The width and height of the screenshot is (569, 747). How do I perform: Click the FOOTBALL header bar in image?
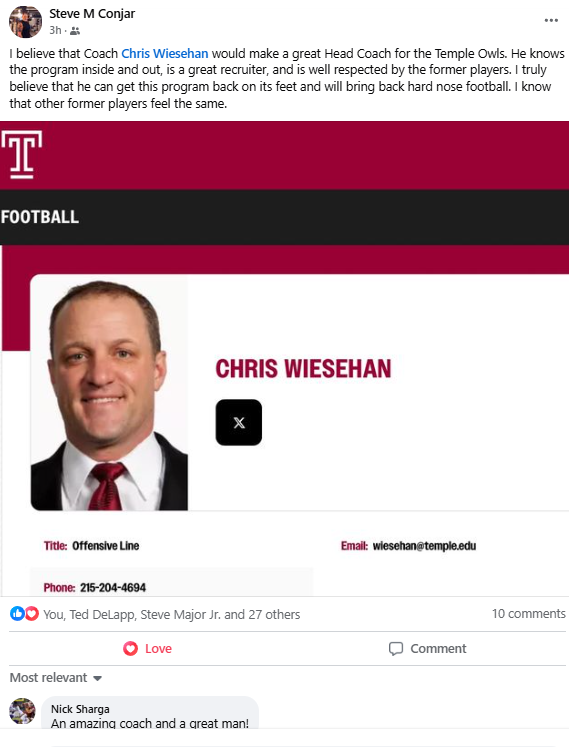click(x=284, y=217)
